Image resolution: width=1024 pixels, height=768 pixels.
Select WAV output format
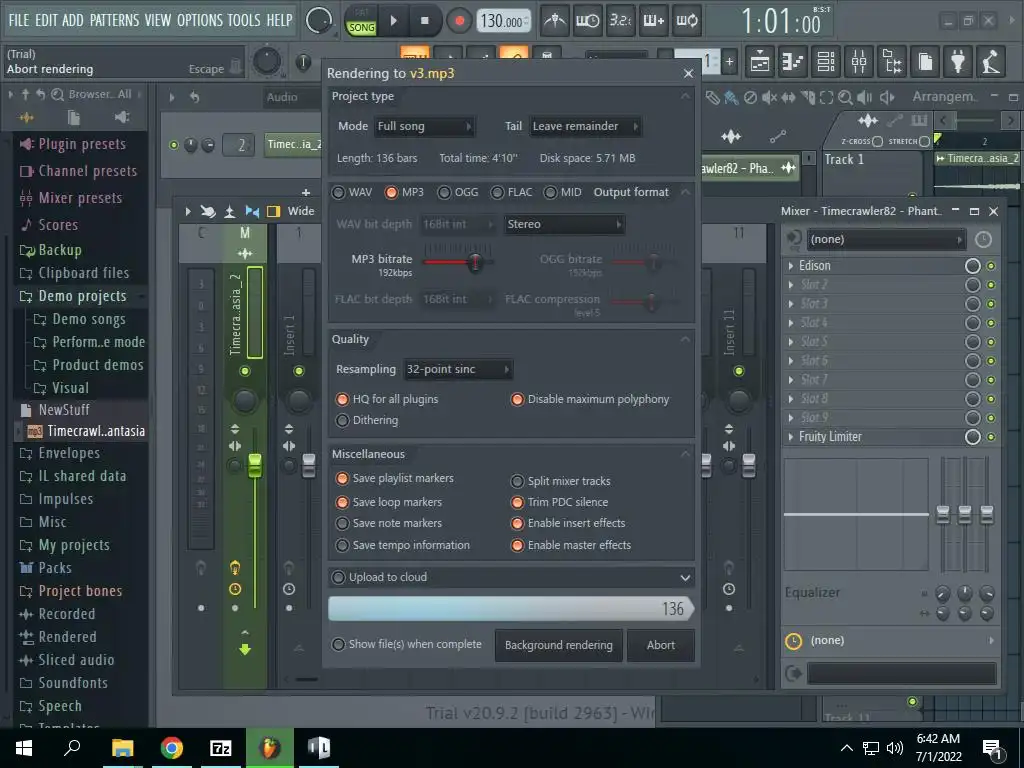[352, 192]
